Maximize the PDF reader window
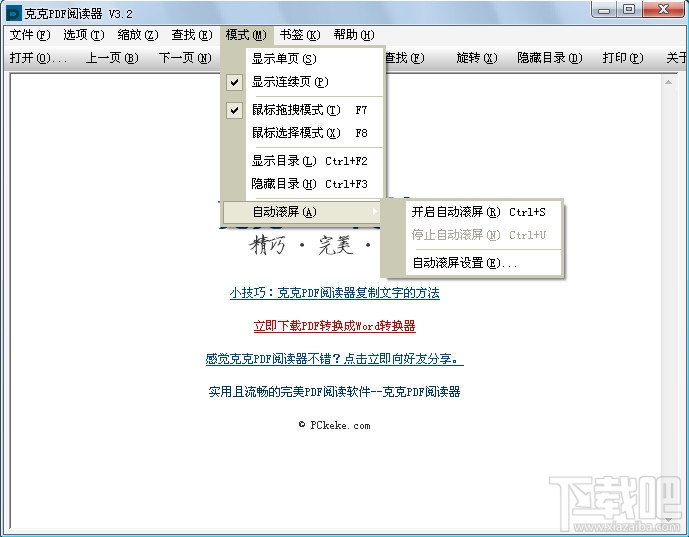689x537 pixels. (630, 10)
